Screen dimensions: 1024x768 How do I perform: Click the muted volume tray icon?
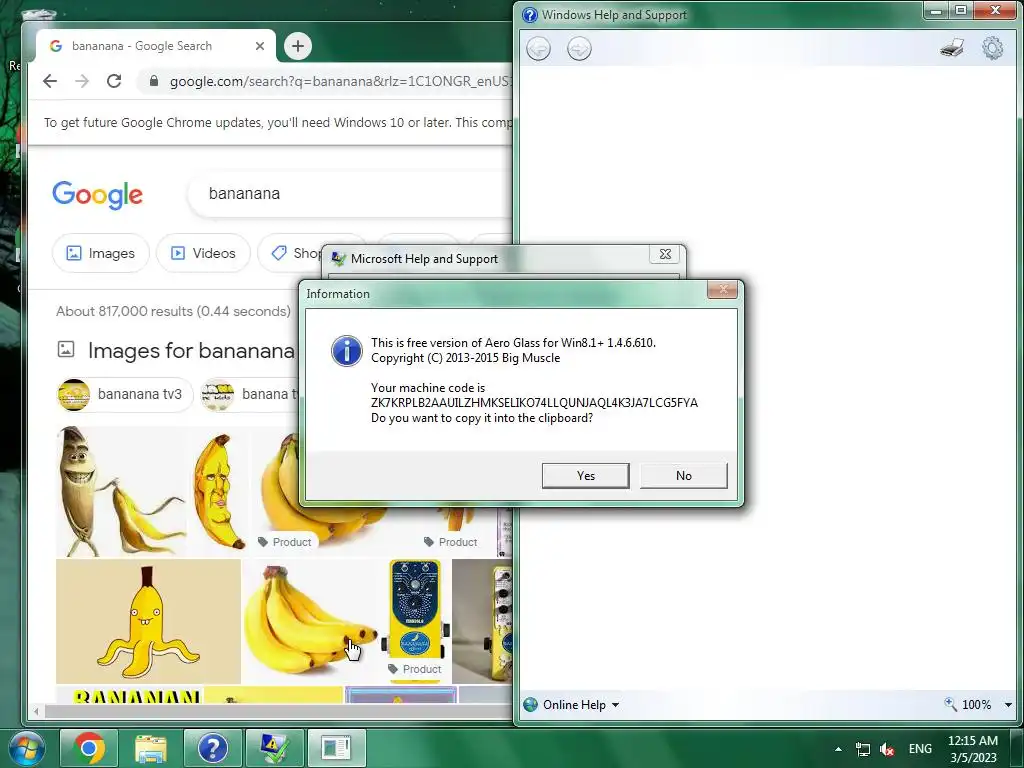tap(887, 749)
